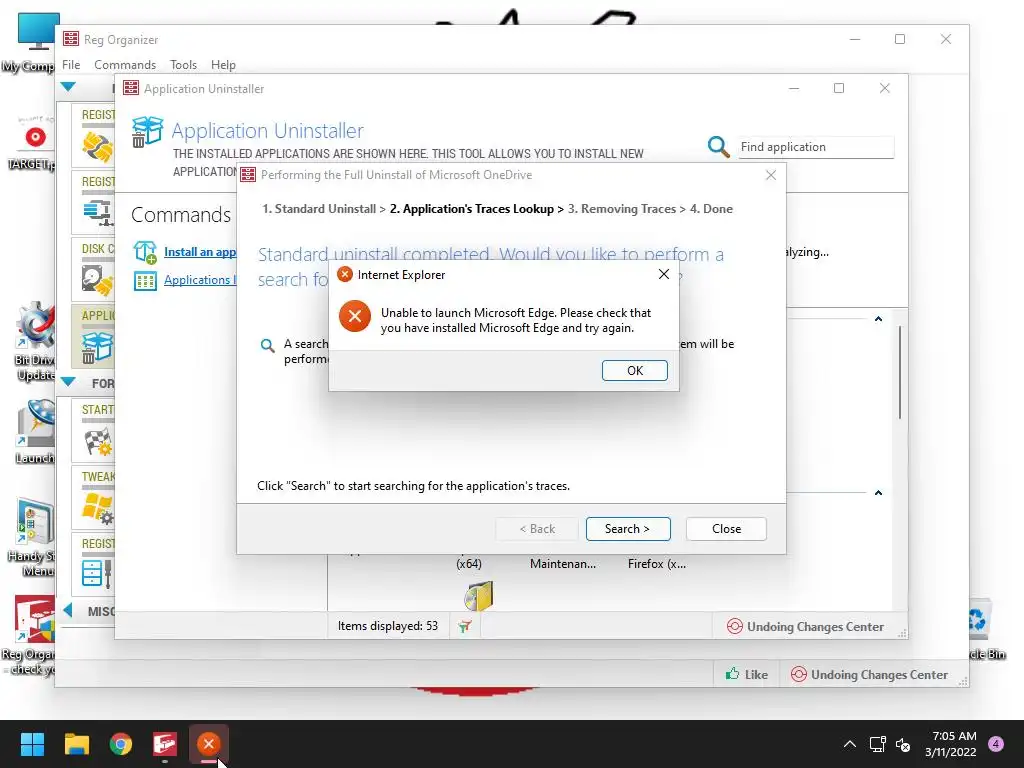Open the File menu in Reg Organizer
Image resolution: width=1024 pixels, height=768 pixels.
click(71, 65)
